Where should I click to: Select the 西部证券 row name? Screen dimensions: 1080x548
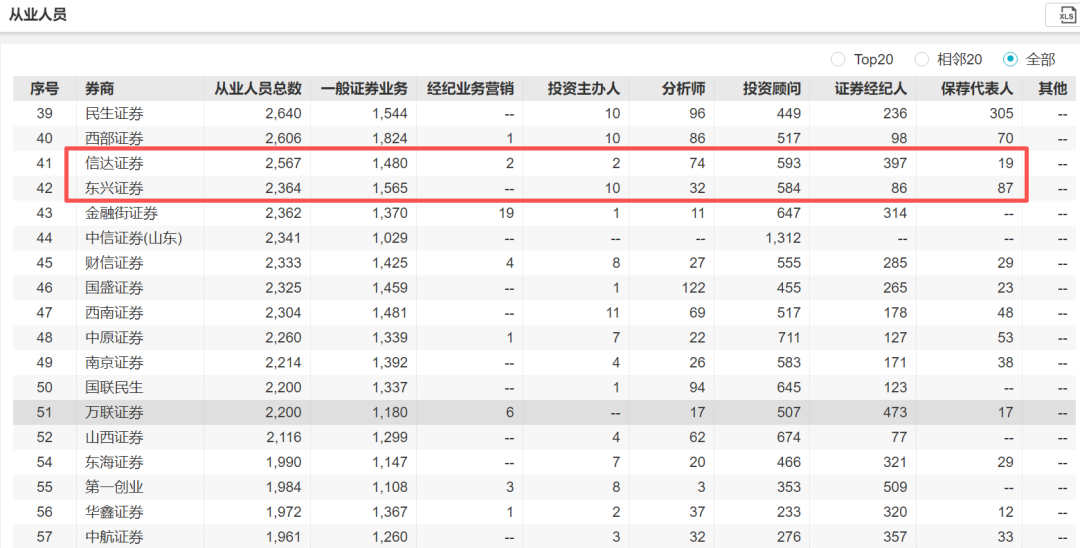pyautogui.click(x=114, y=138)
